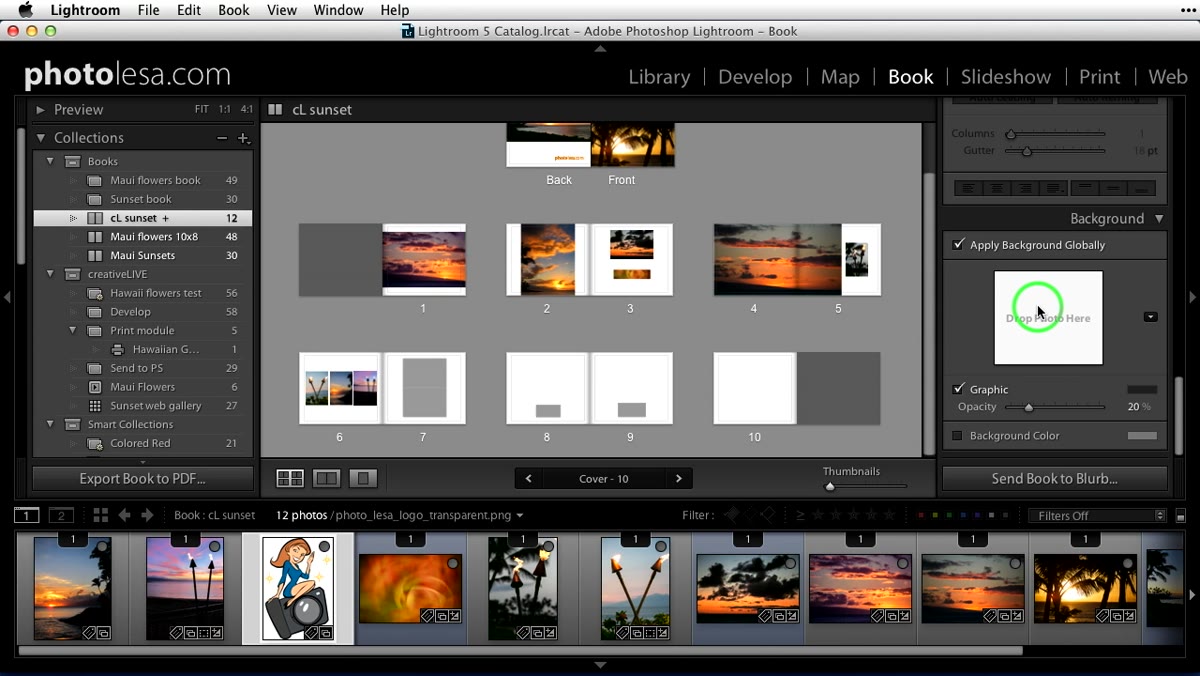The width and height of the screenshot is (1200, 676).
Task: Open background graphic picker dropdown arrow
Action: click(1150, 317)
